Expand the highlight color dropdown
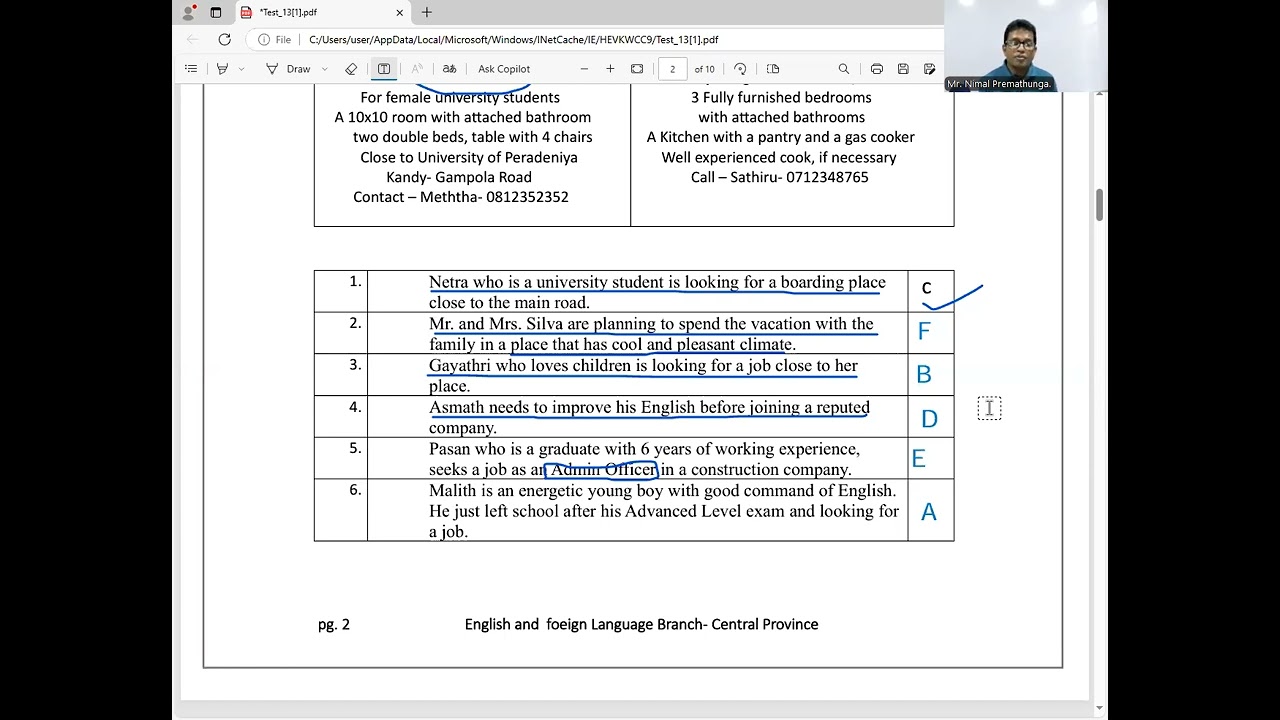The width and height of the screenshot is (1280, 720). pos(241,69)
